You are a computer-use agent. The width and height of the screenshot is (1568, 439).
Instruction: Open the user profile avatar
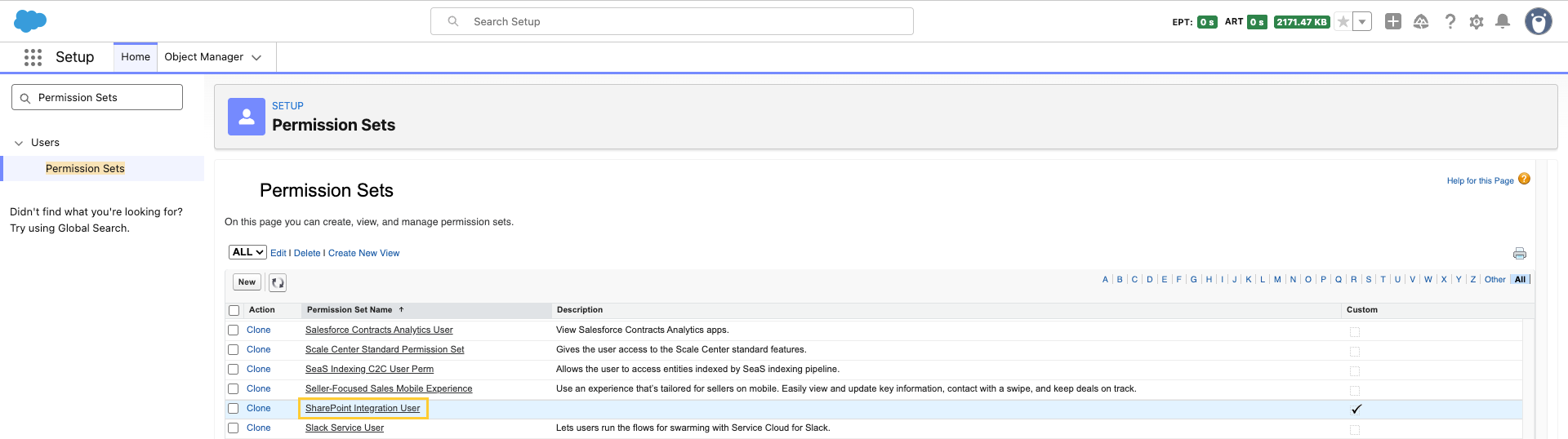[x=1539, y=22]
